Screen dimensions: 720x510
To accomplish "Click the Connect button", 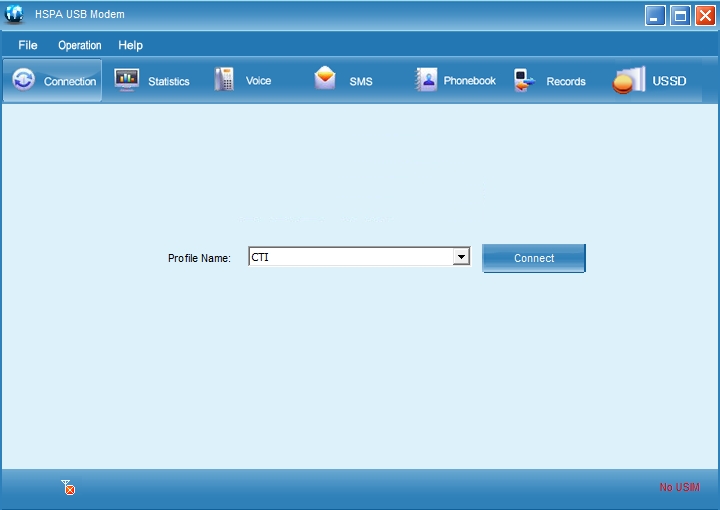I will pos(534,258).
